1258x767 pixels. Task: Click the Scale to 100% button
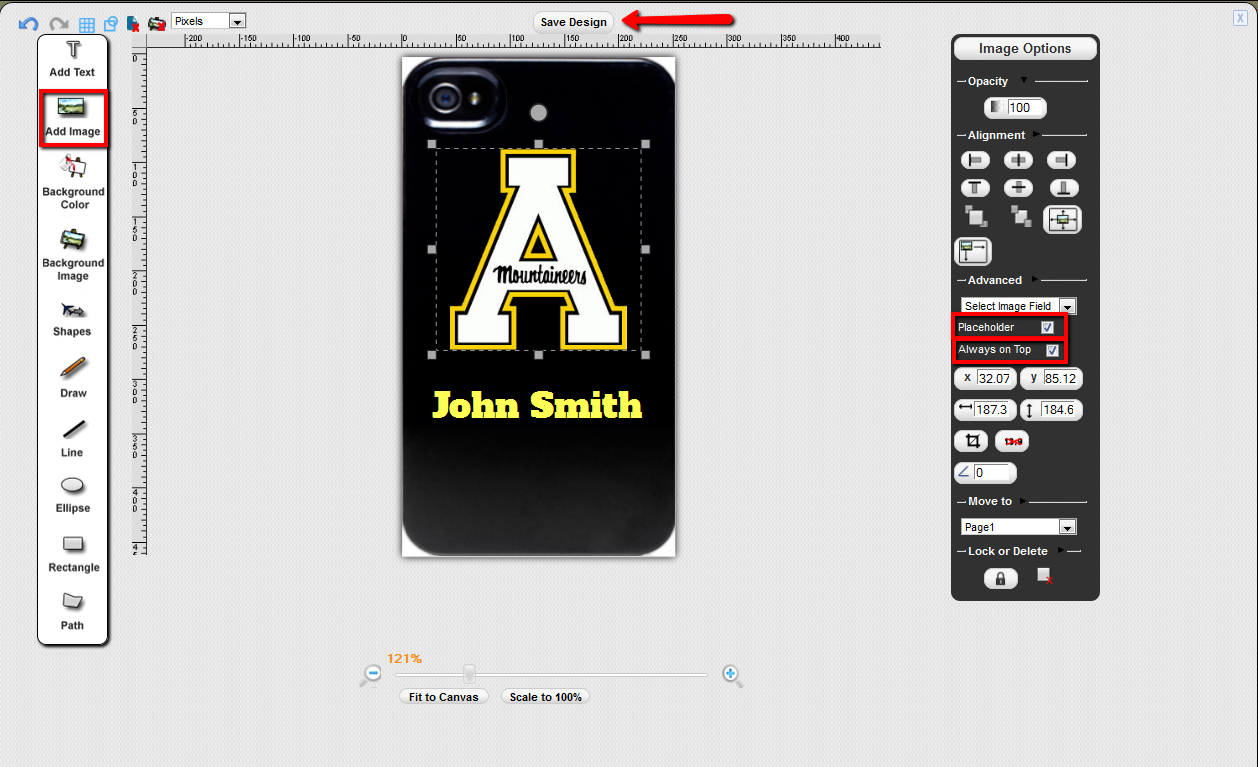545,697
